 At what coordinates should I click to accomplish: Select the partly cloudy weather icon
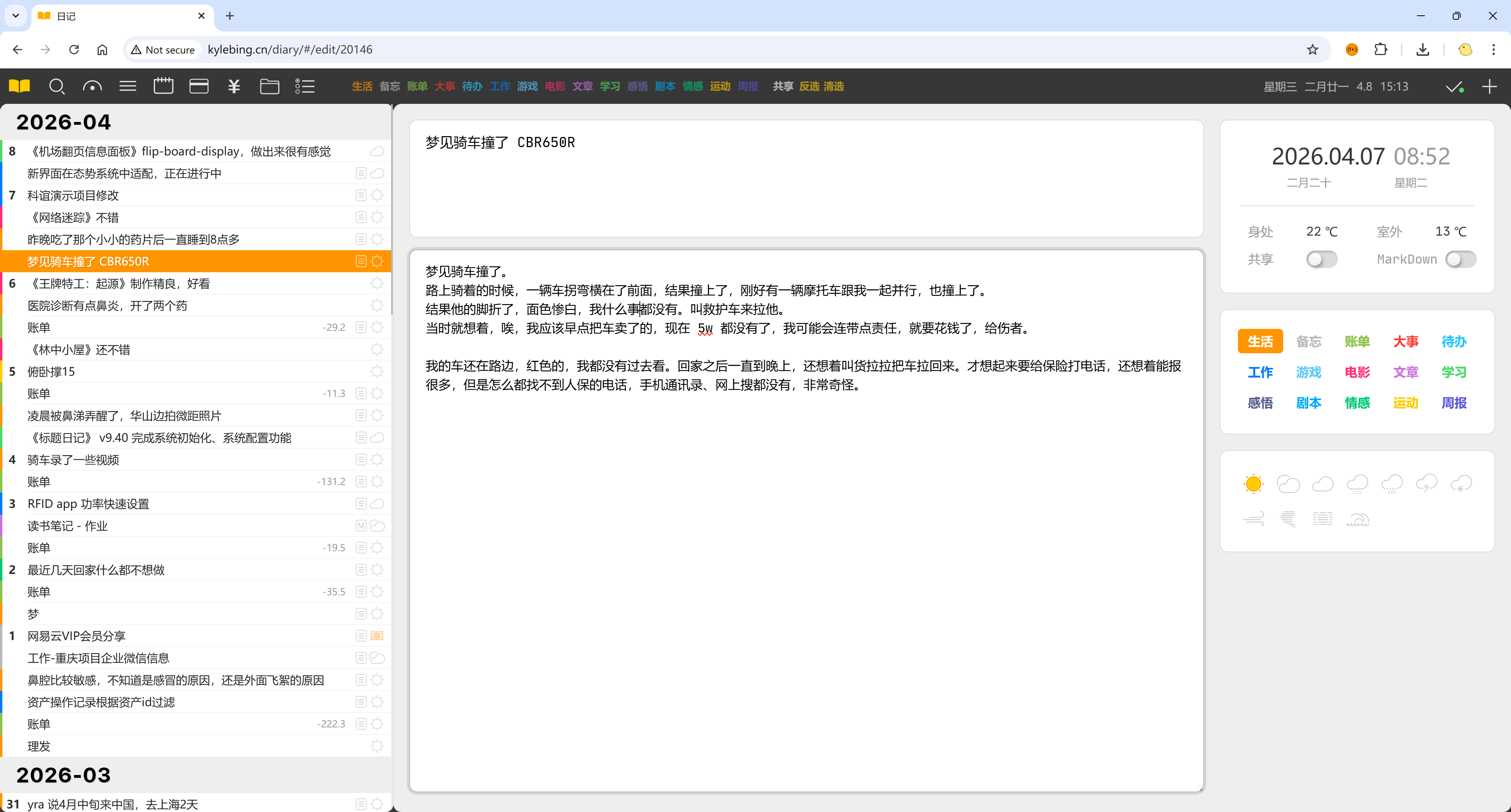(1288, 484)
